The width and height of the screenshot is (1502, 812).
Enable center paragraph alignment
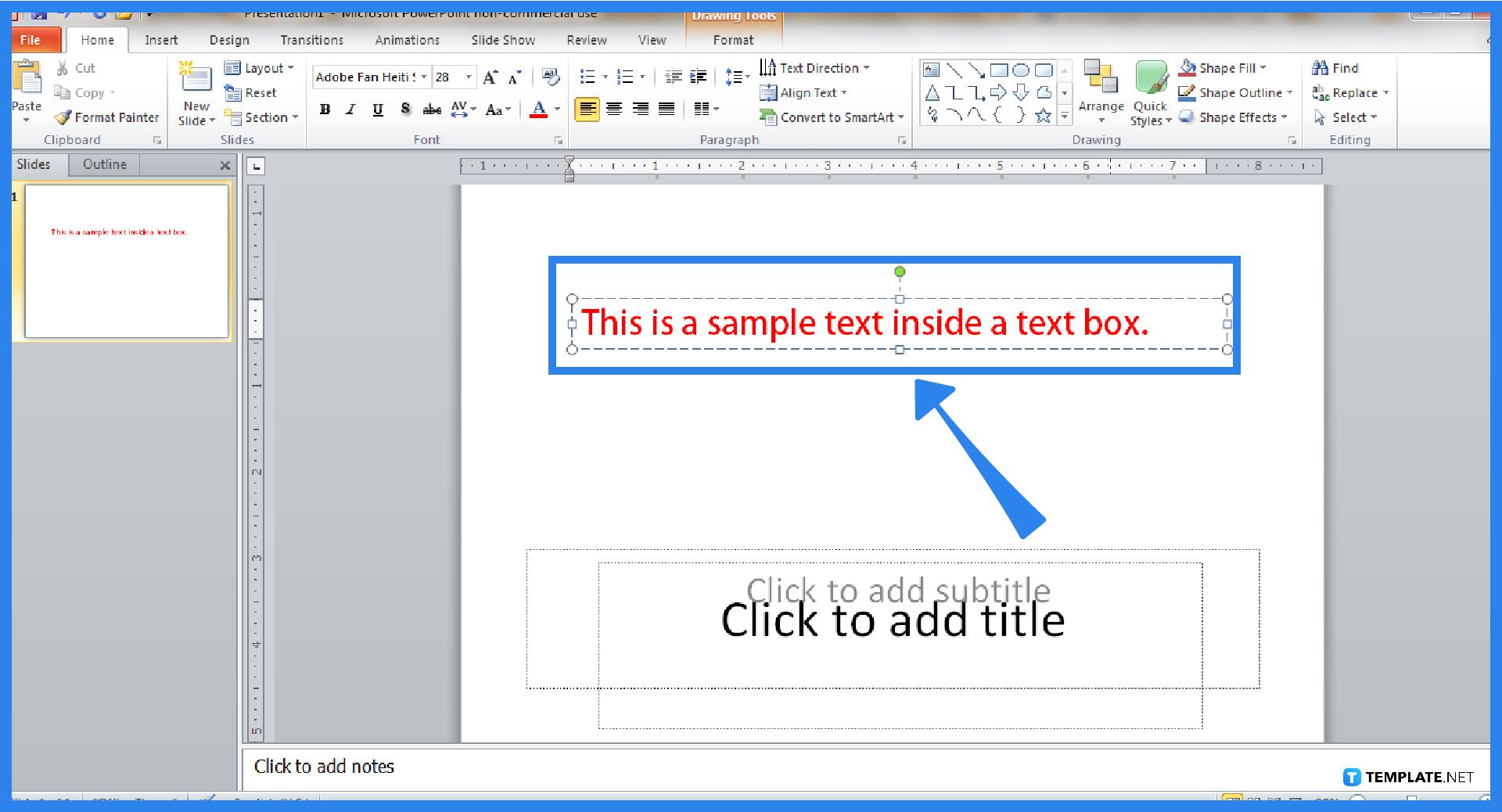pyautogui.click(x=614, y=110)
